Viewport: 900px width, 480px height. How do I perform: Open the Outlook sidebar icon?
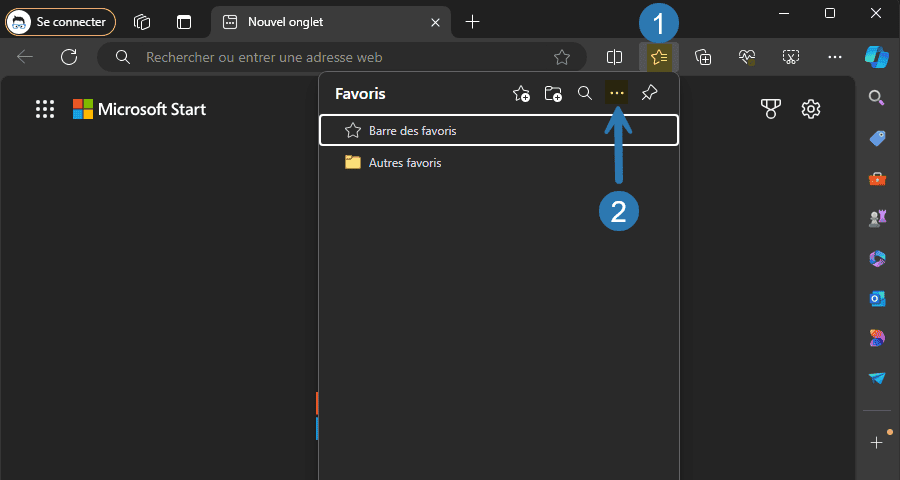(876, 299)
